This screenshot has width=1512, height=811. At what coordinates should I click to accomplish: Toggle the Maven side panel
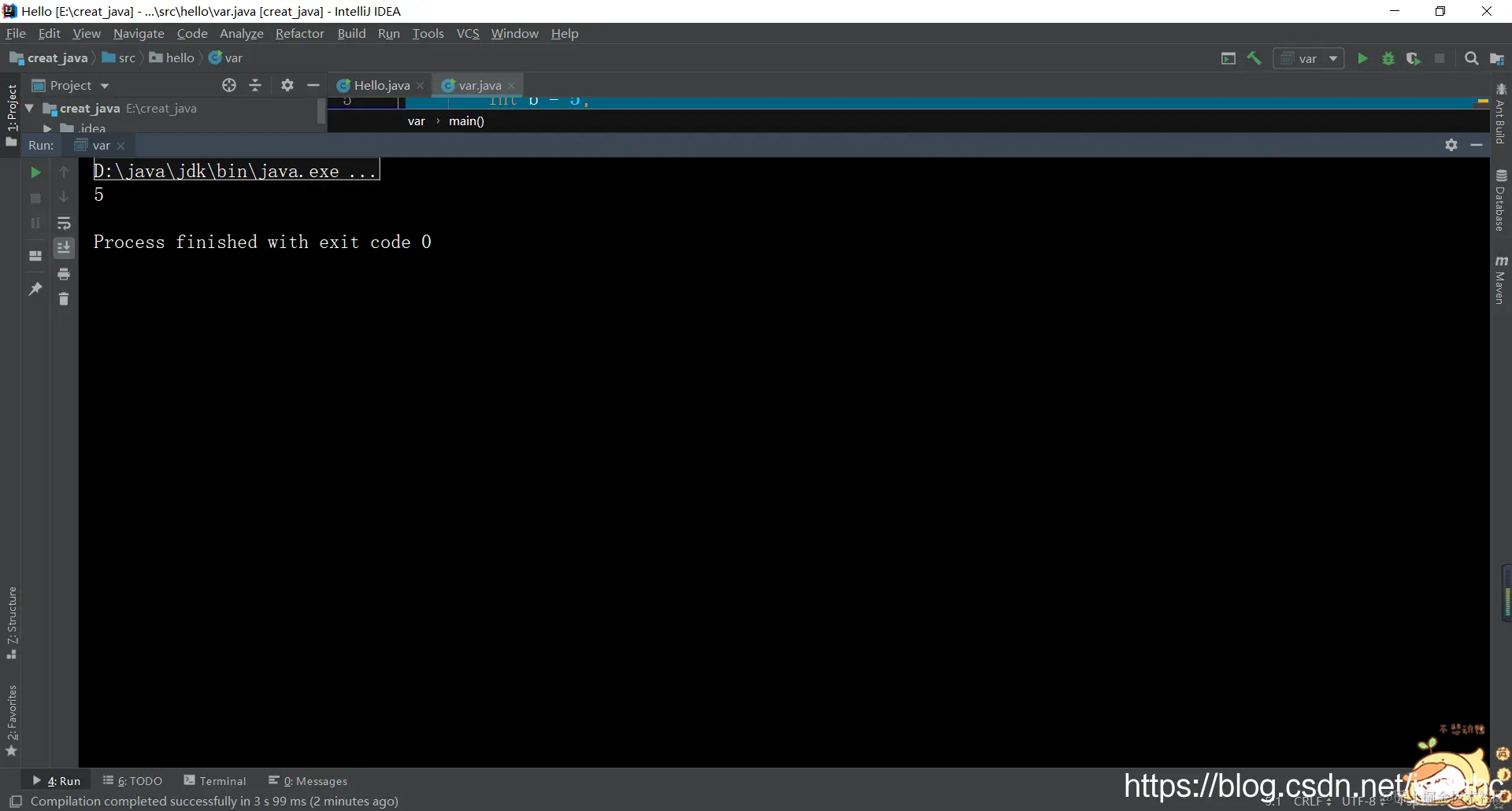click(x=1501, y=280)
